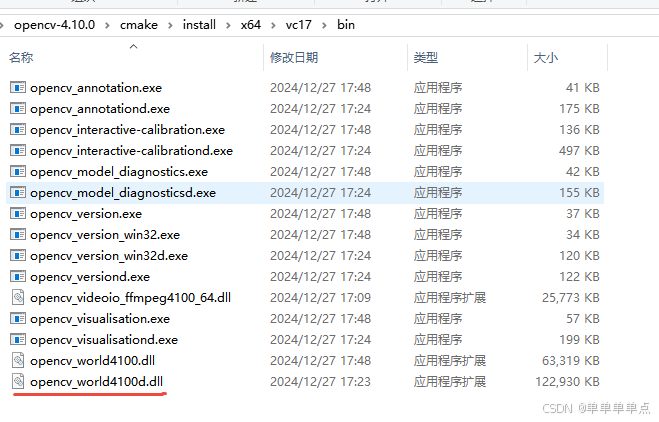The height and width of the screenshot is (422, 659).
Task: Expand chevron after opencv-4.10.0 in path
Action: tap(108, 25)
